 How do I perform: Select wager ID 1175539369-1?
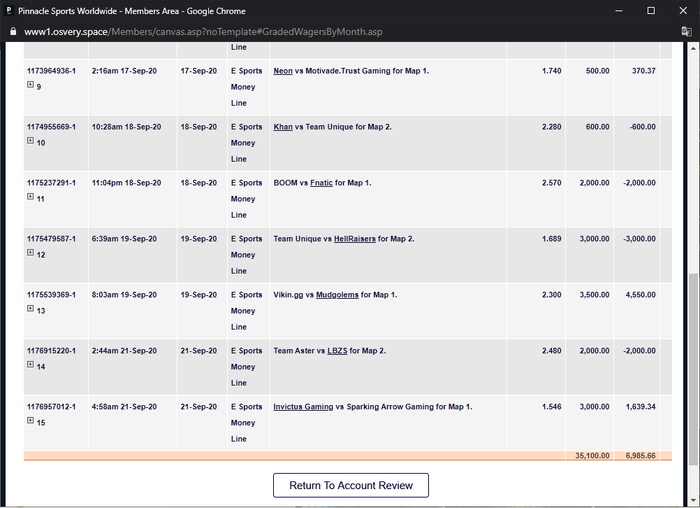[x=51, y=295]
